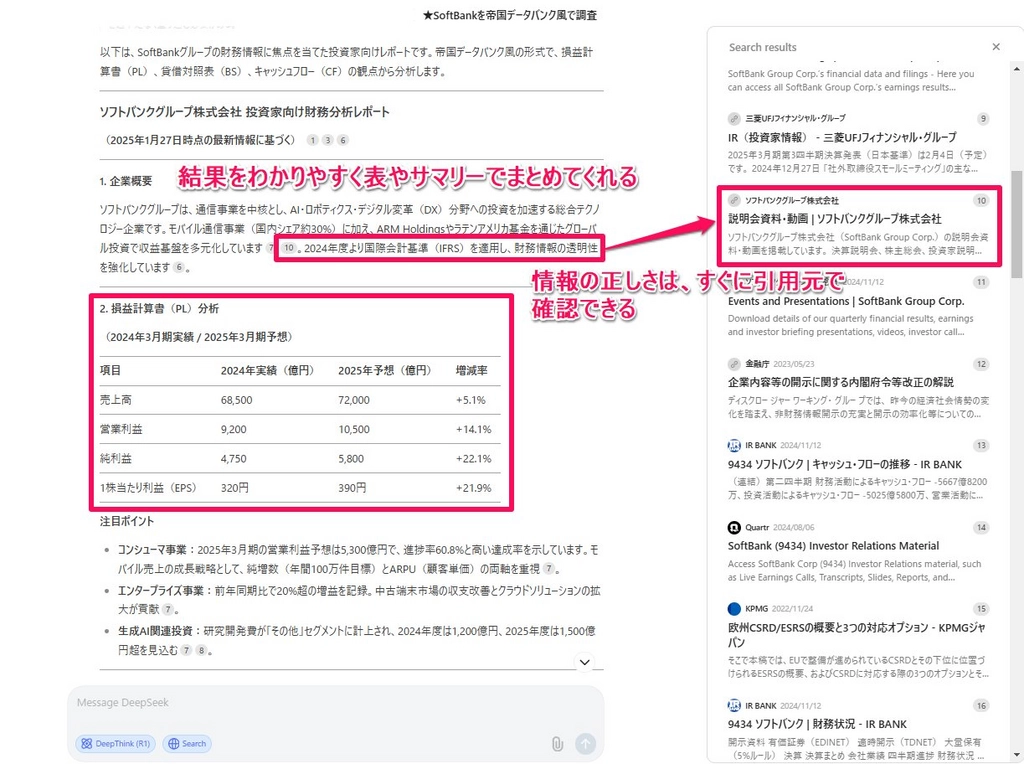Click the 72,000 table cell
Screen dimensions: 1024x764
click(354, 400)
